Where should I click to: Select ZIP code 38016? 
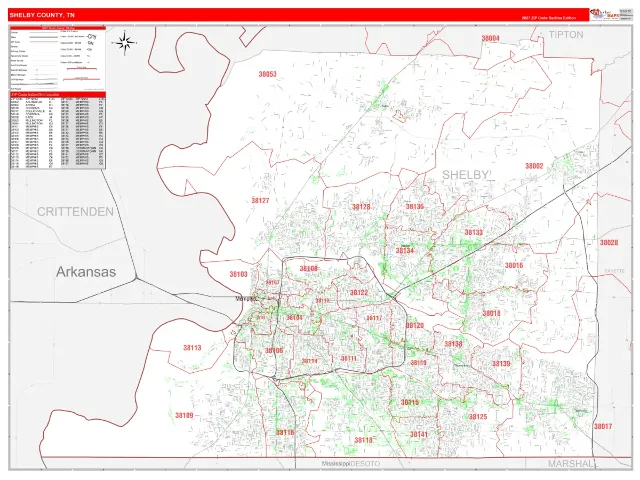tap(514, 265)
